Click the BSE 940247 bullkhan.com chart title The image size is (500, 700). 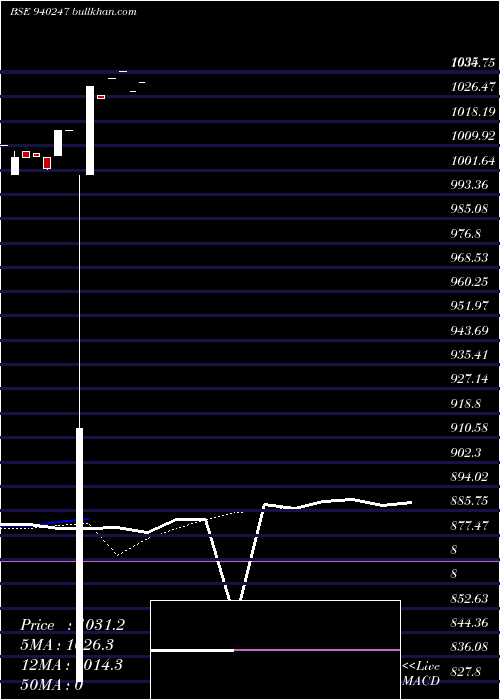pos(74,12)
